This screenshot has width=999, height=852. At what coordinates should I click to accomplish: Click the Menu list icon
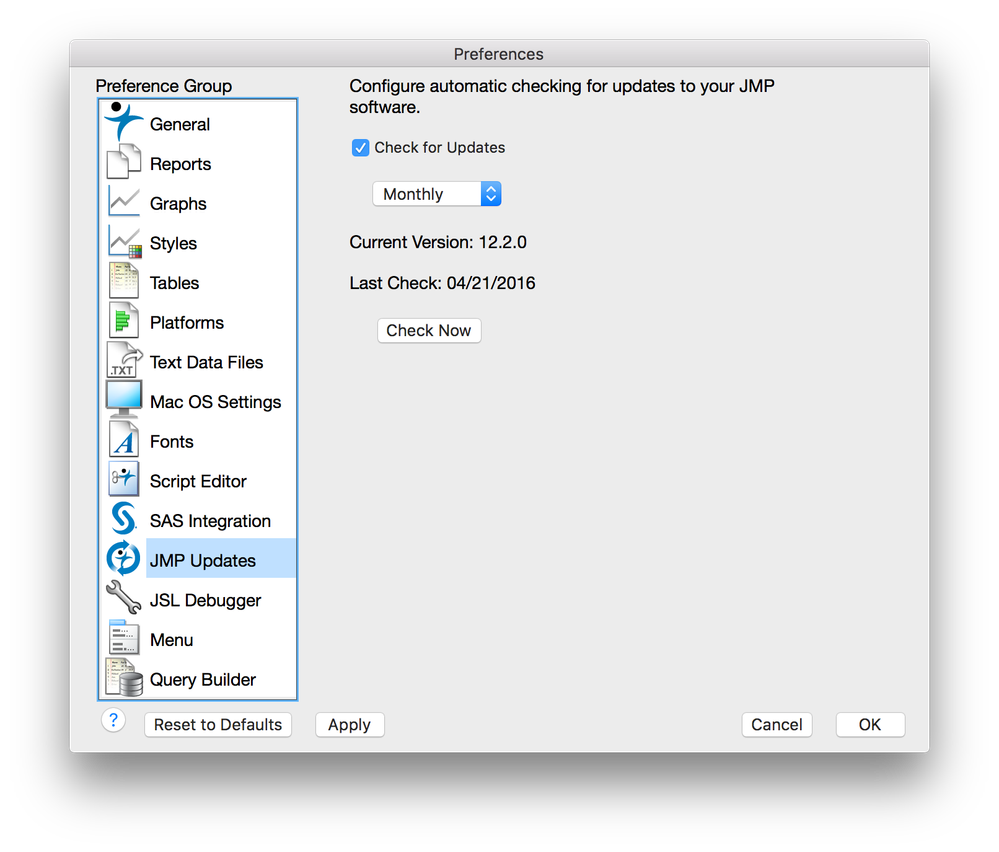(x=124, y=637)
